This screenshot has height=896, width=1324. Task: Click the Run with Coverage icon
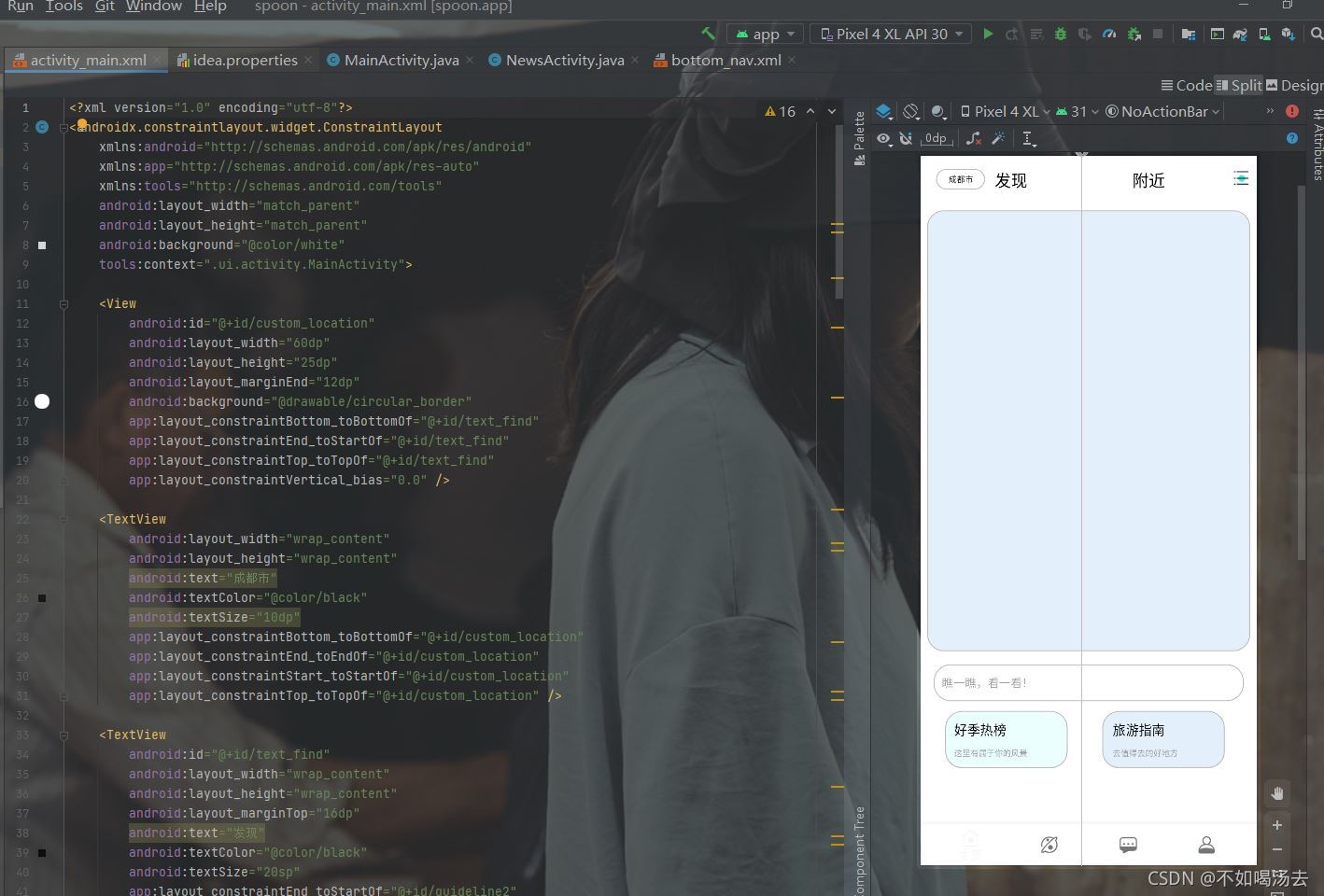pyautogui.click(x=1085, y=34)
